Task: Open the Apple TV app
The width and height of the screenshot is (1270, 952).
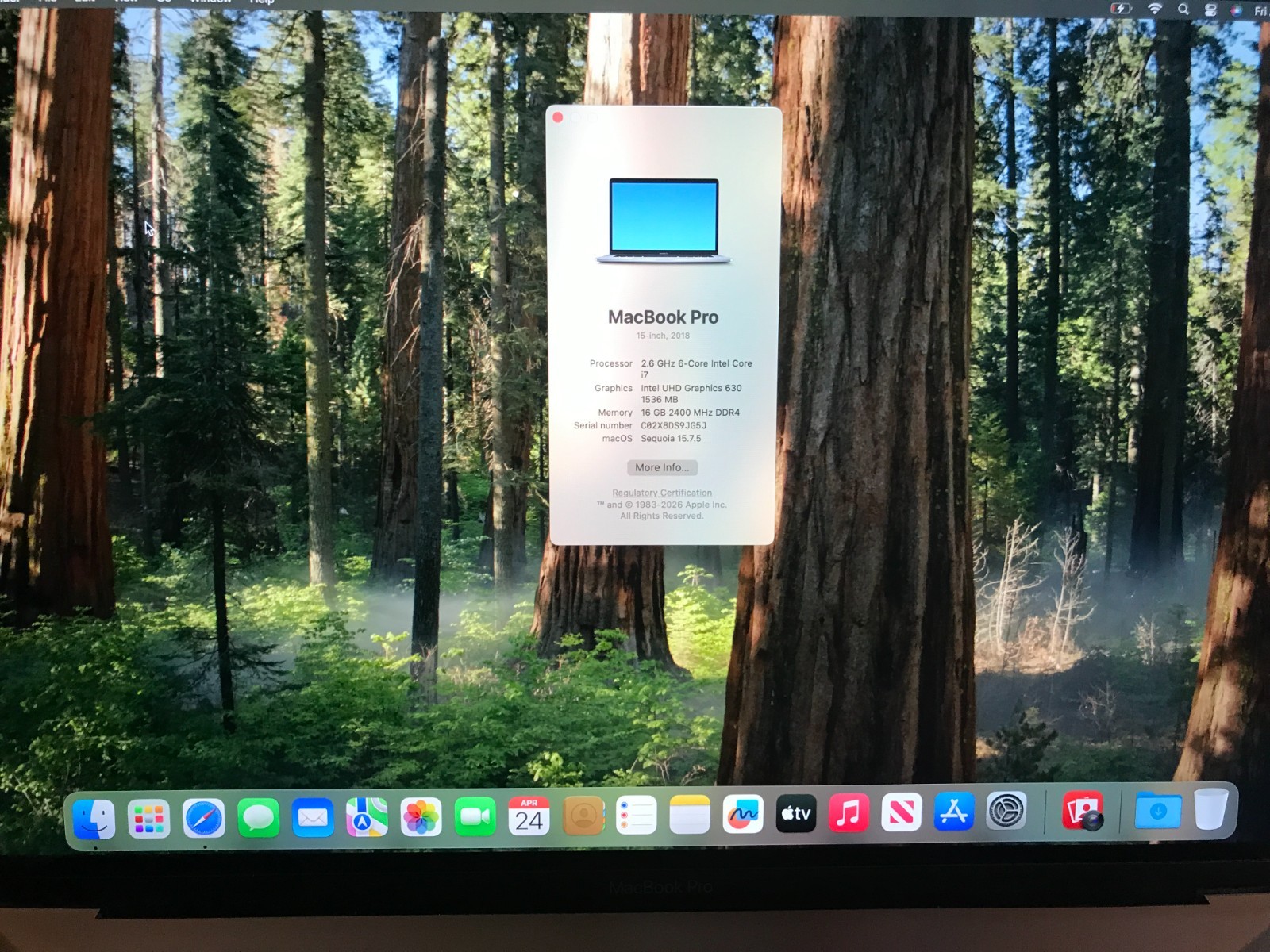Action: point(796,813)
